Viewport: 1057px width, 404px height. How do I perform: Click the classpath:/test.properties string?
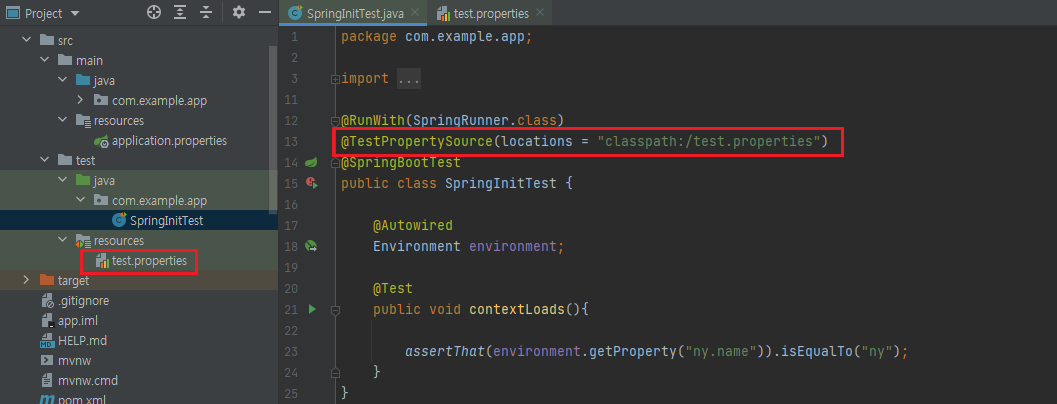click(x=708, y=142)
